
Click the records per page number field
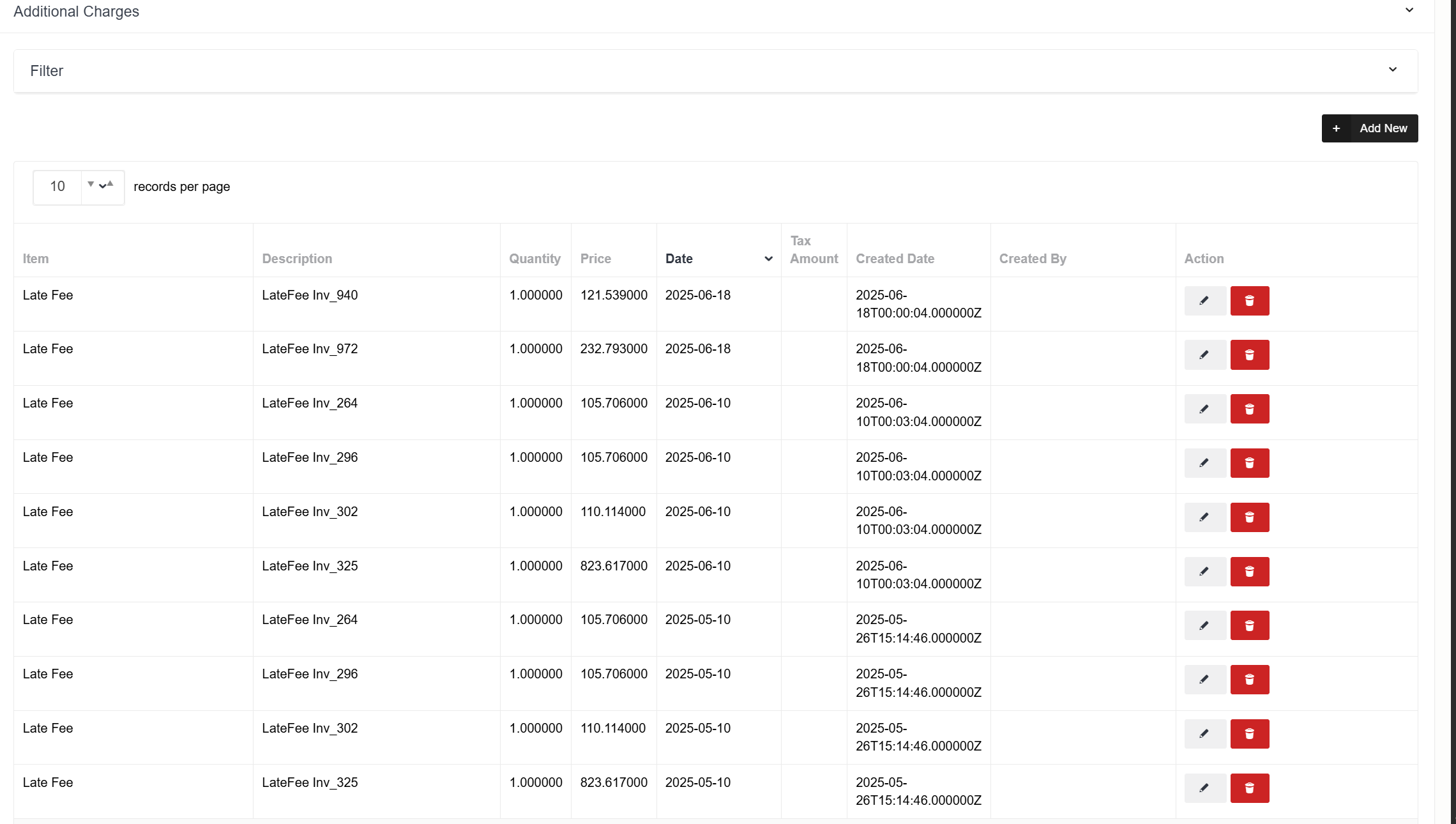(x=57, y=187)
